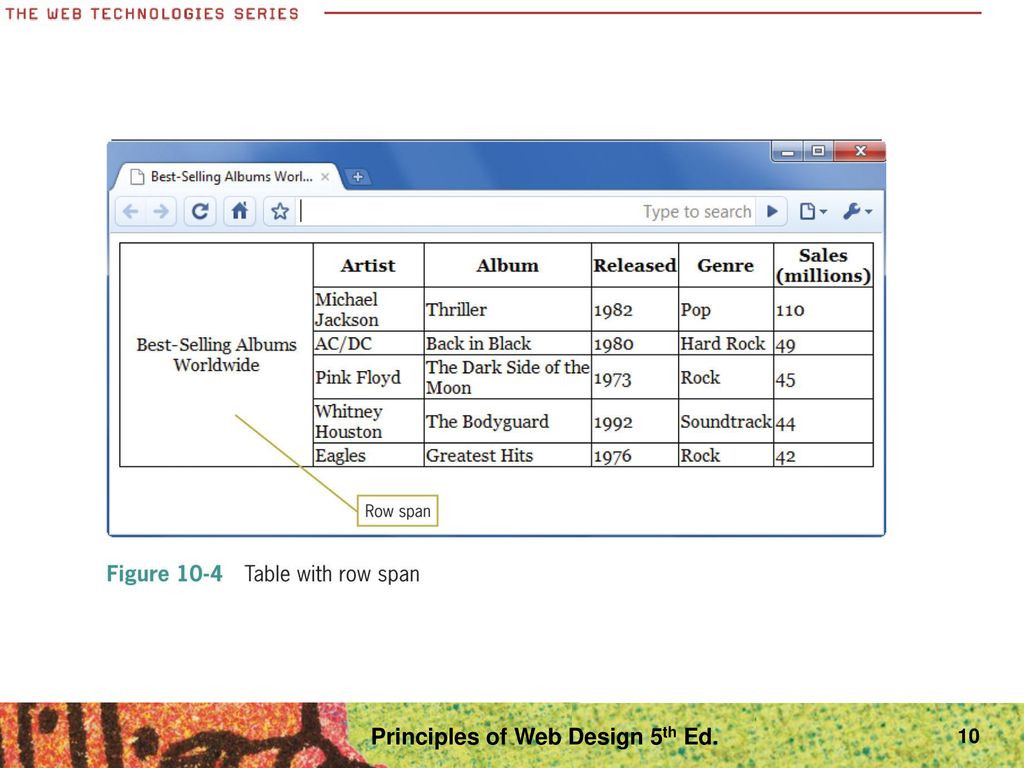Open a new tab with the plus button
This screenshot has height=768, width=1024.
pyautogui.click(x=357, y=177)
